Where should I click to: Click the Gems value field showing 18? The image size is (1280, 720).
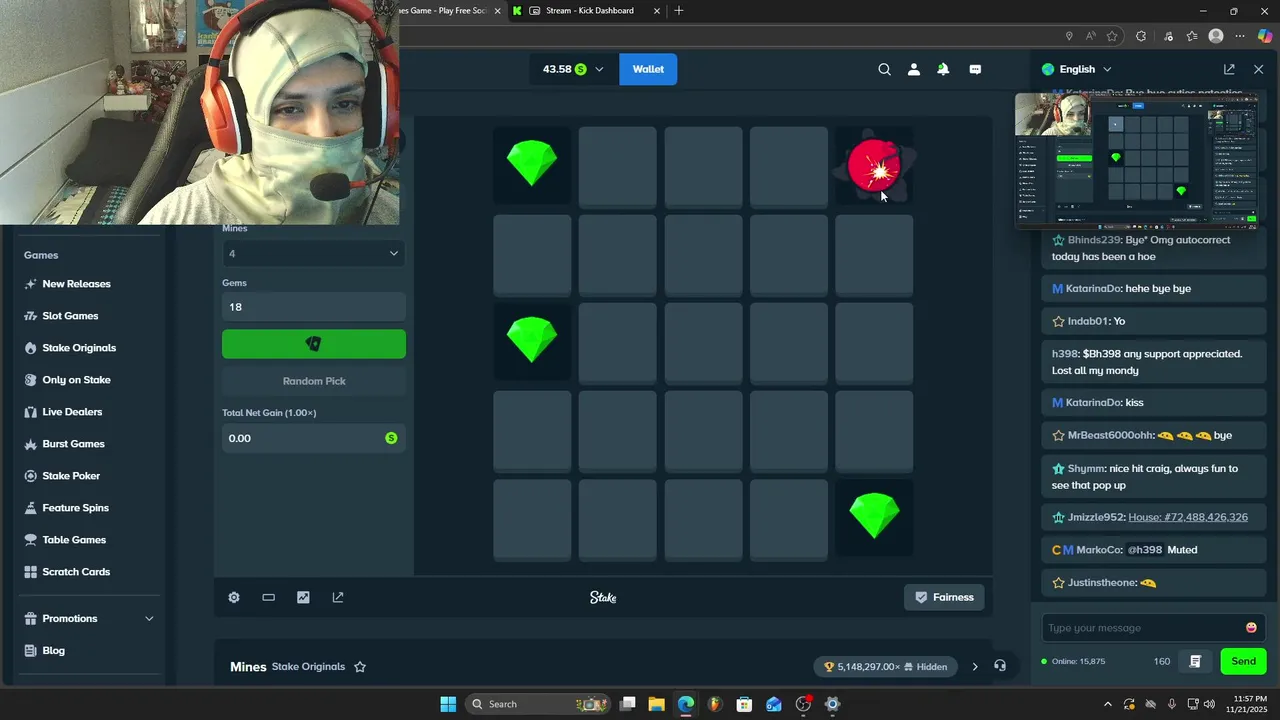tap(314, 307)
